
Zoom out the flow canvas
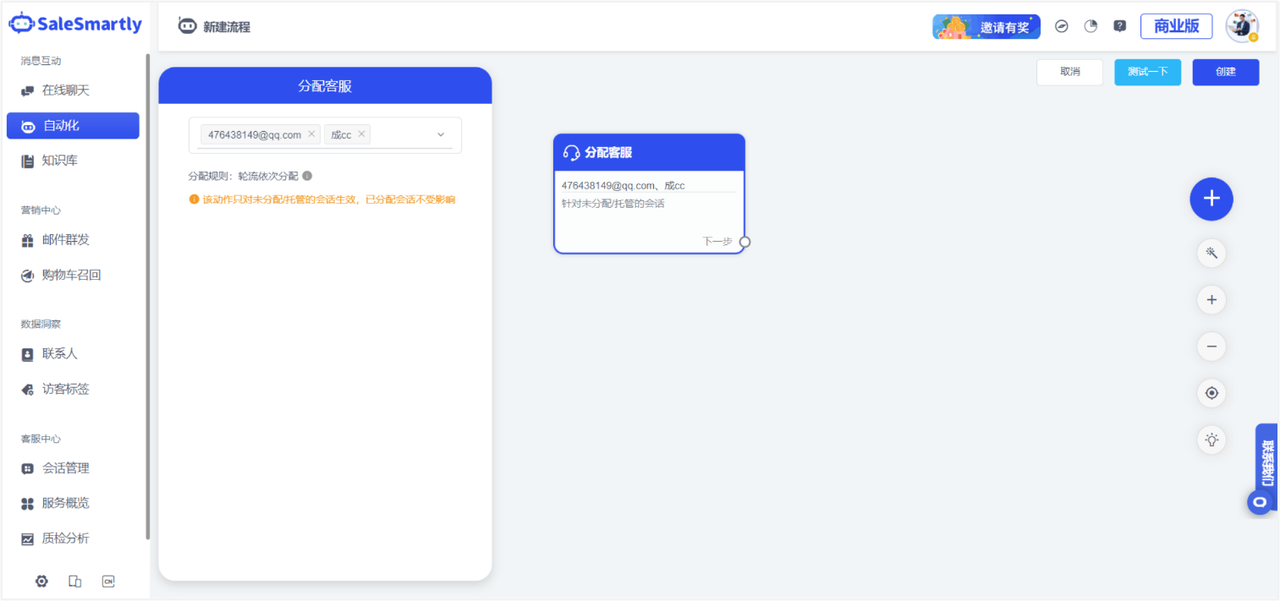click(x=1211, y=347)
